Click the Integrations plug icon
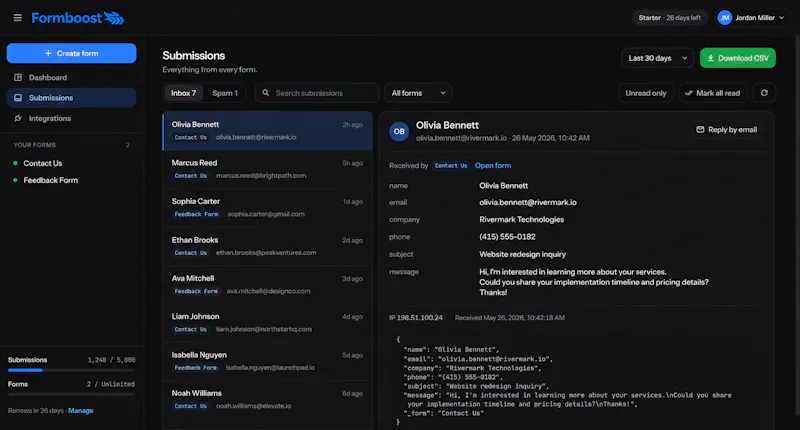The height and width of the screenshot is (430, 800). coord(18,118)
